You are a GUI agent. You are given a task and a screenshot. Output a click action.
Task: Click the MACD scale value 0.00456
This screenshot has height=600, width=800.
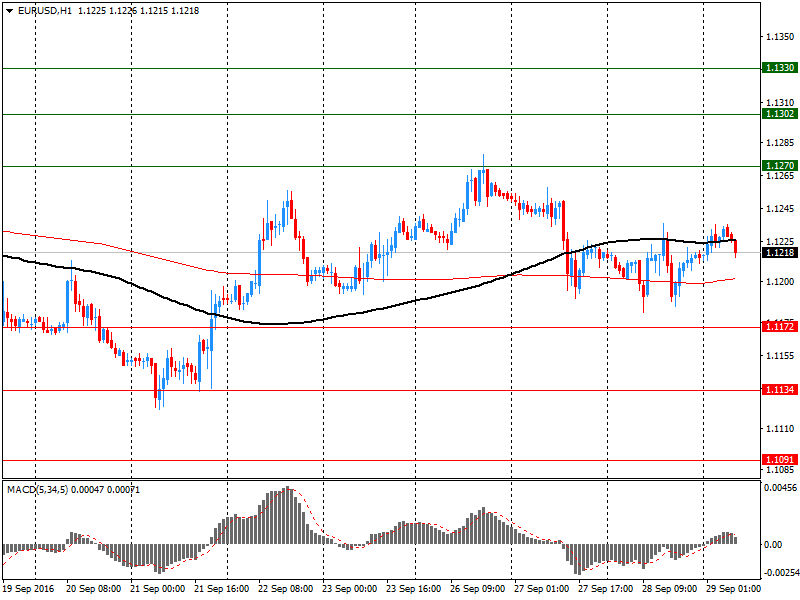pos(781,488)
